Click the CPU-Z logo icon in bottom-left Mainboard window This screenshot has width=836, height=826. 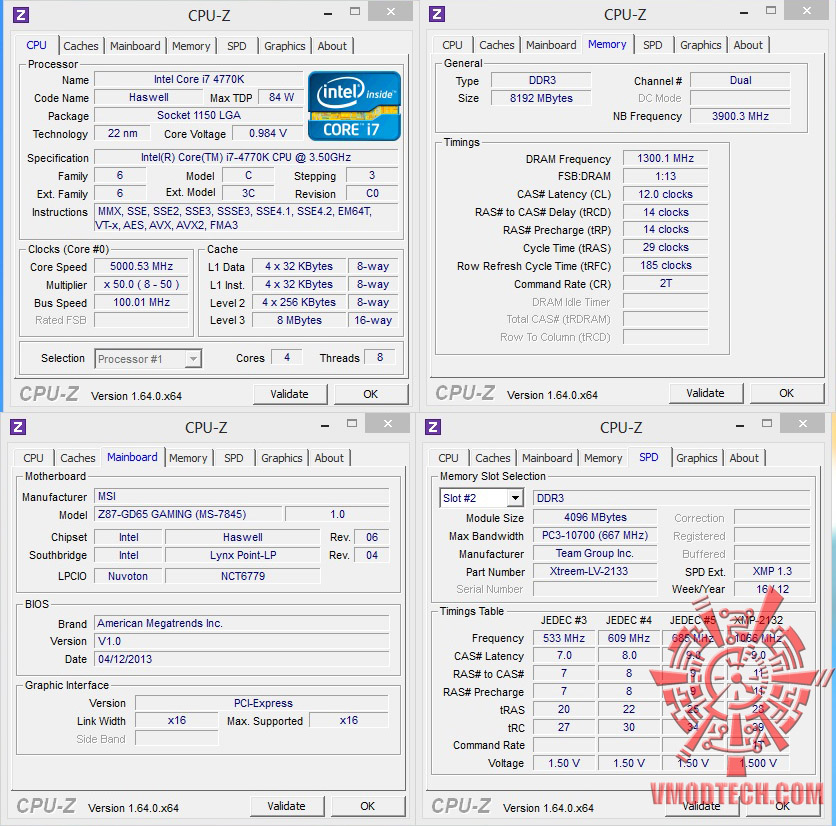(x=18, y=427)
